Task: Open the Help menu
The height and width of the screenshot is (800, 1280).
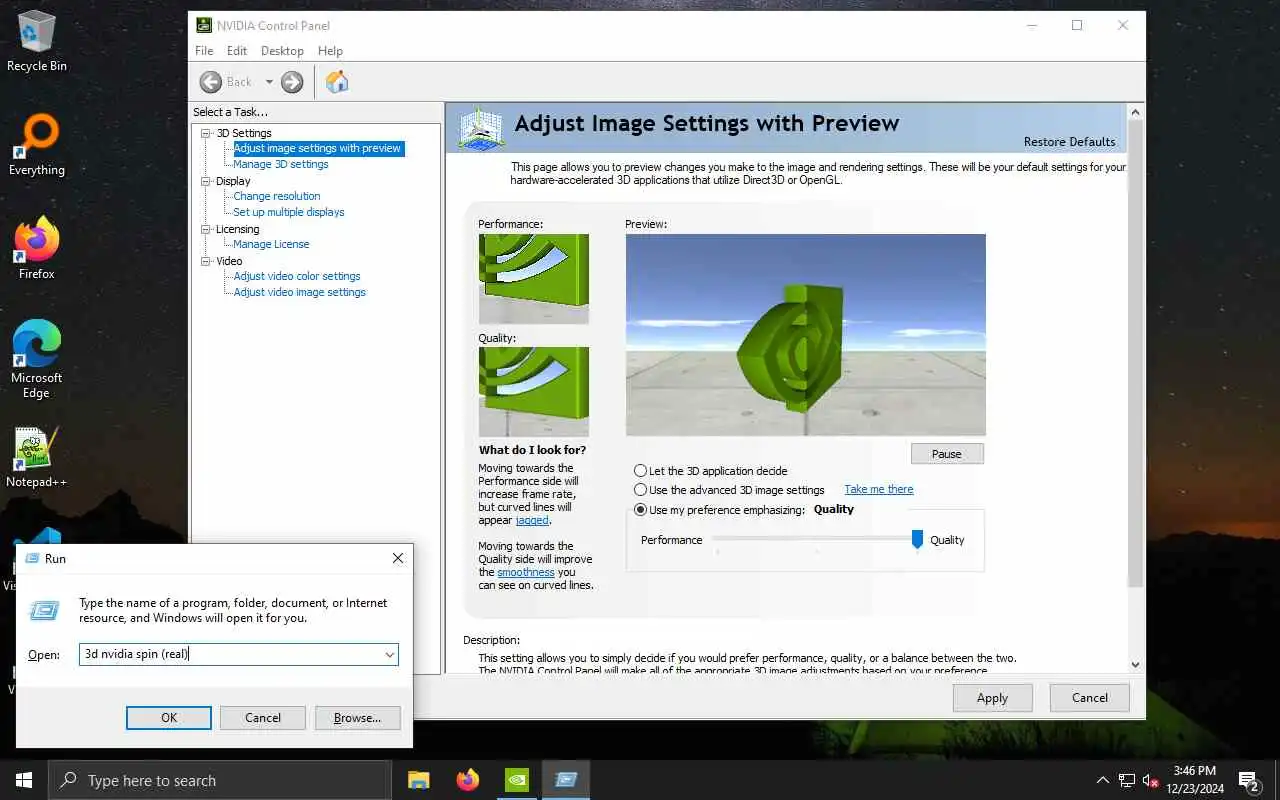Action: (x=330, y=51)
